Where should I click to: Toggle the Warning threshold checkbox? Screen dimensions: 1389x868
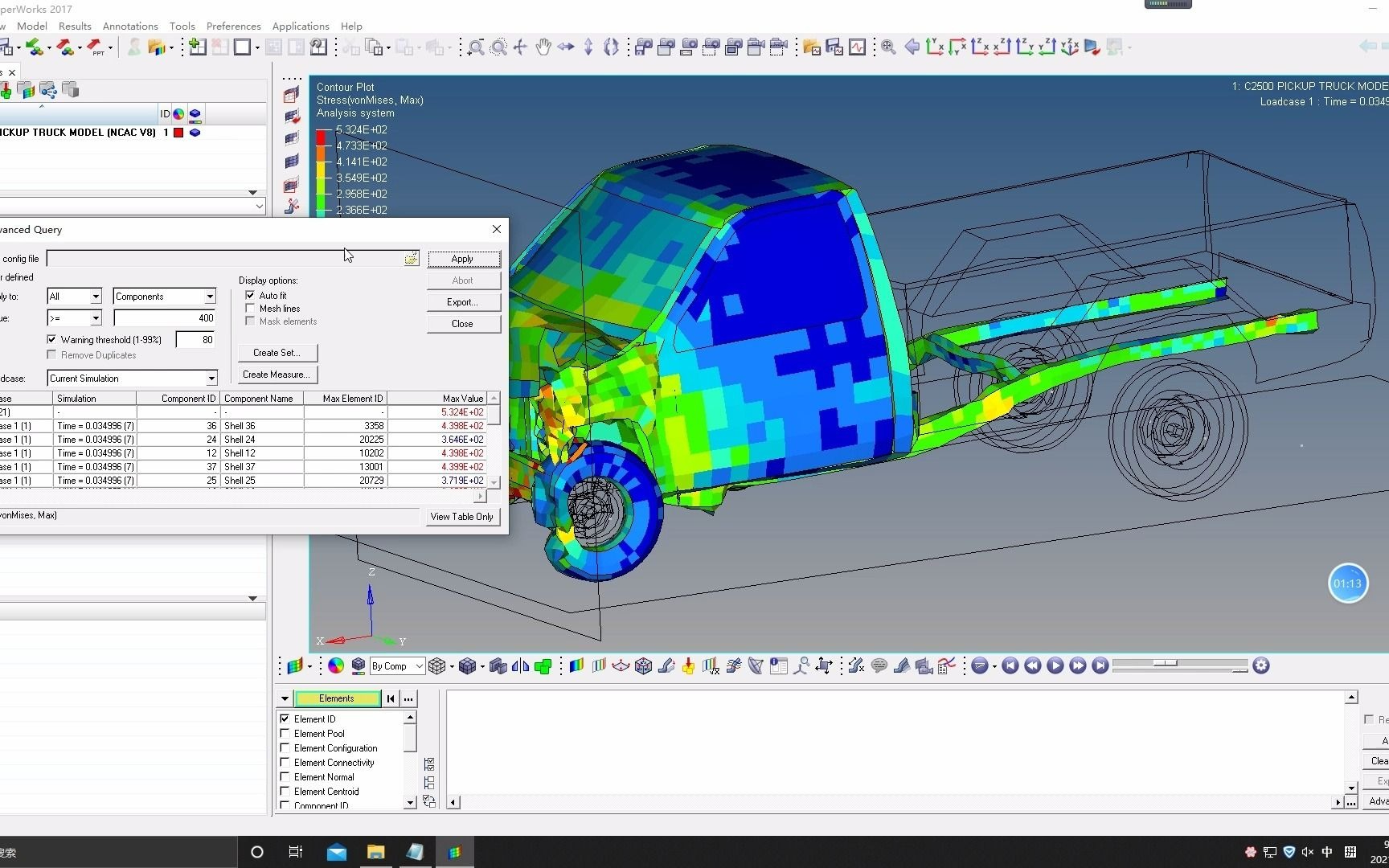click(x=52, y=340)
